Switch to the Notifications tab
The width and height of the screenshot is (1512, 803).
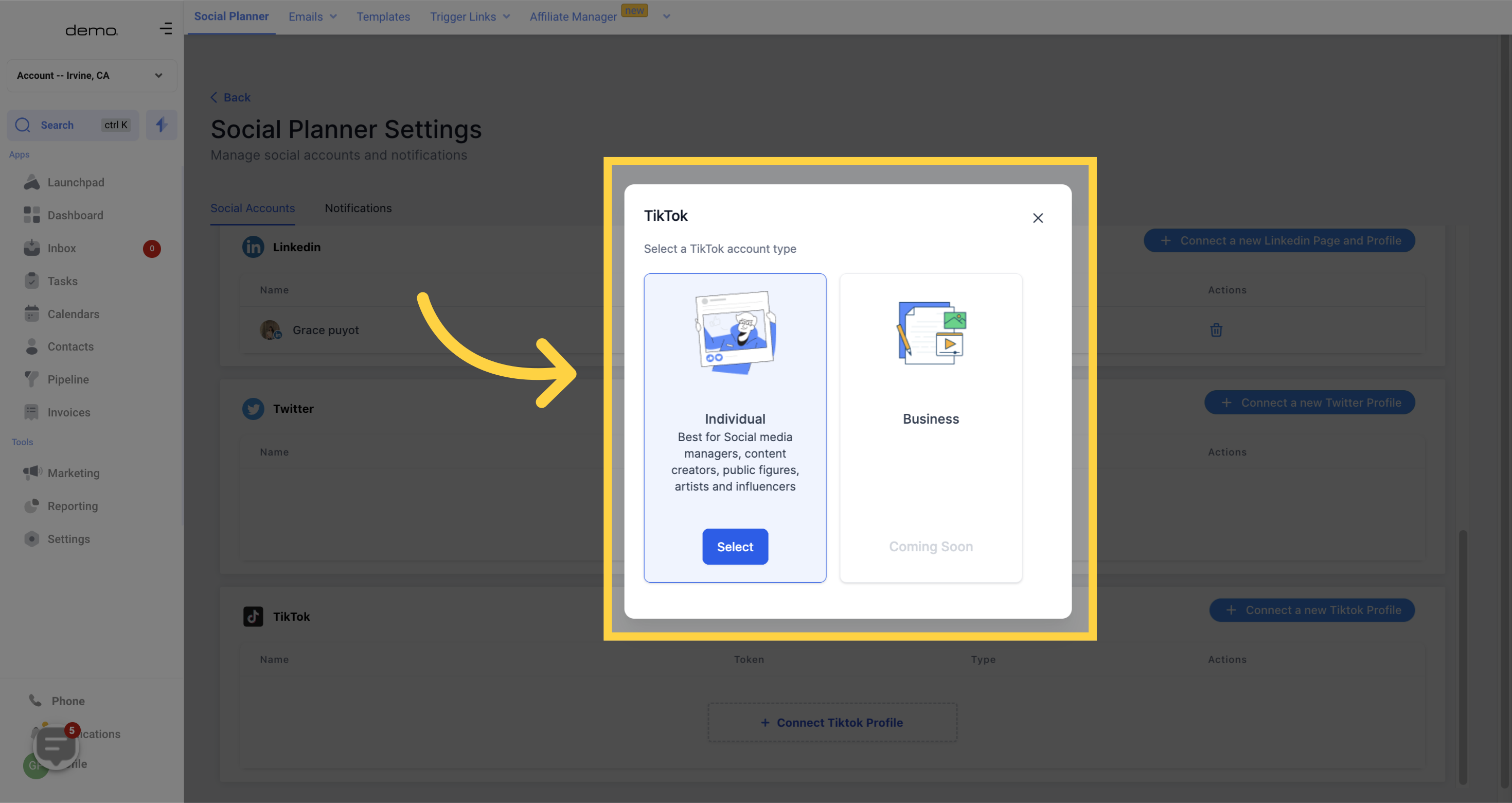[x=358, y=208]
